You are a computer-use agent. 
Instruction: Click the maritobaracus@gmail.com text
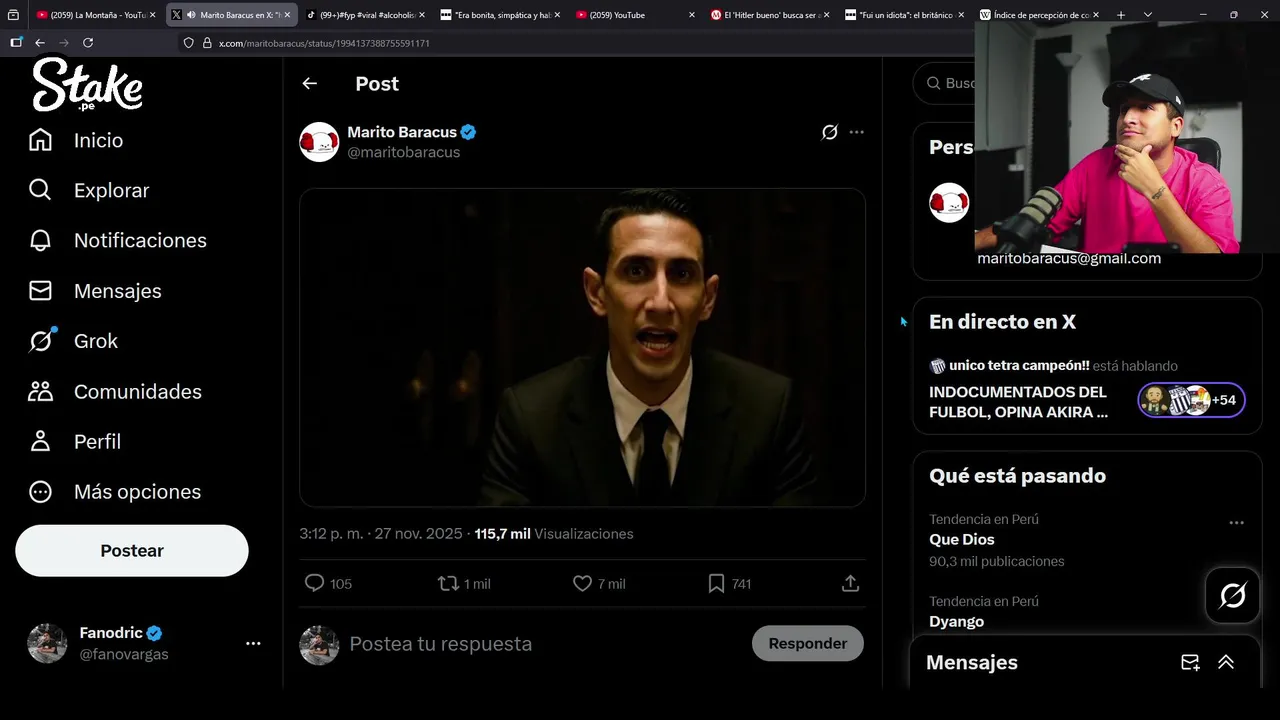coord(1069,258)
